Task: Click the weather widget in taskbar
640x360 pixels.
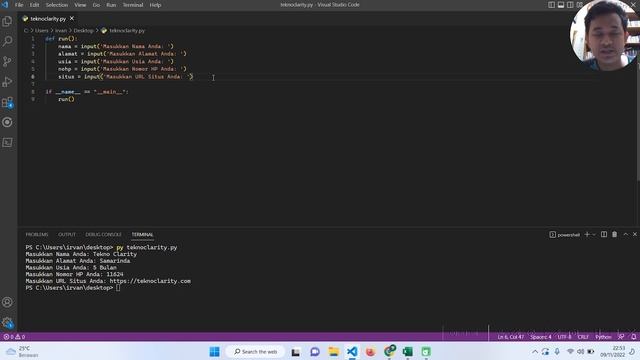Action: click(22, 351)
